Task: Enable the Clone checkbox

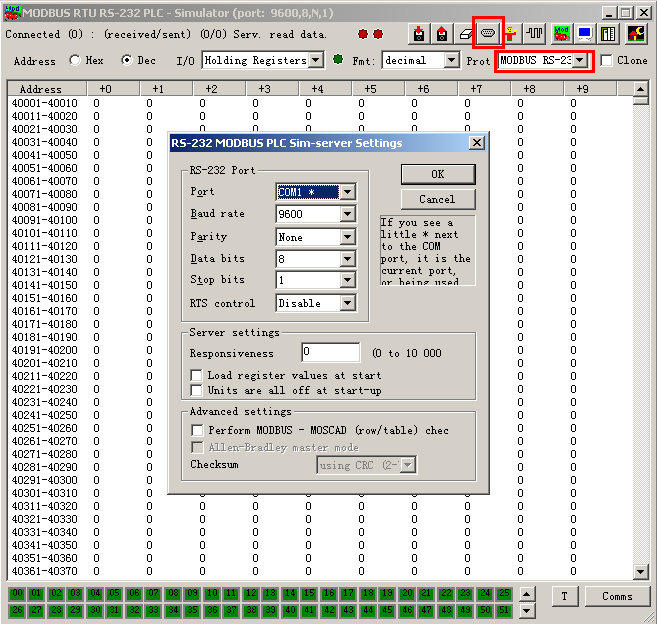Action: pos(606,60)
